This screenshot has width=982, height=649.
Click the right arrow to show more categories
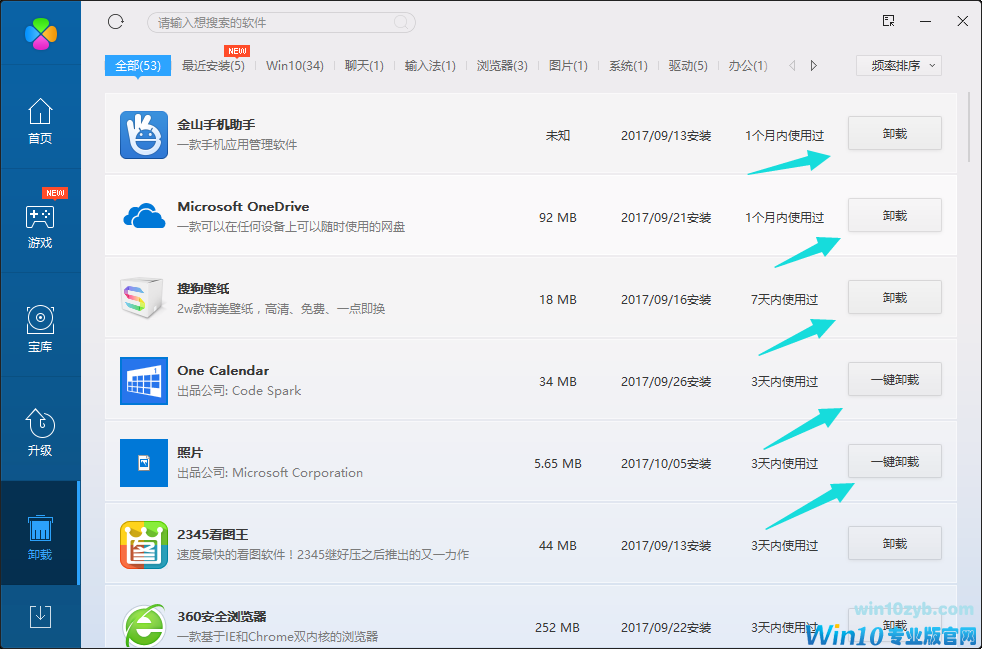tap(813, 64)
